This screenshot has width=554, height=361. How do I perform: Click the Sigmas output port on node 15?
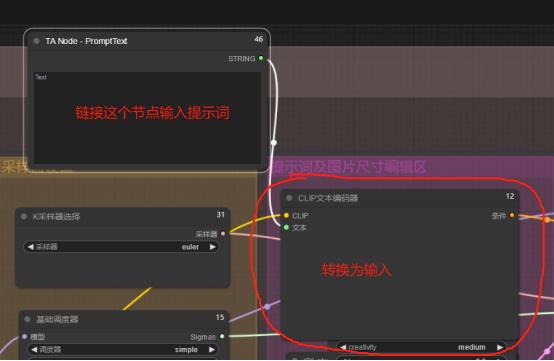coord(222,336)
